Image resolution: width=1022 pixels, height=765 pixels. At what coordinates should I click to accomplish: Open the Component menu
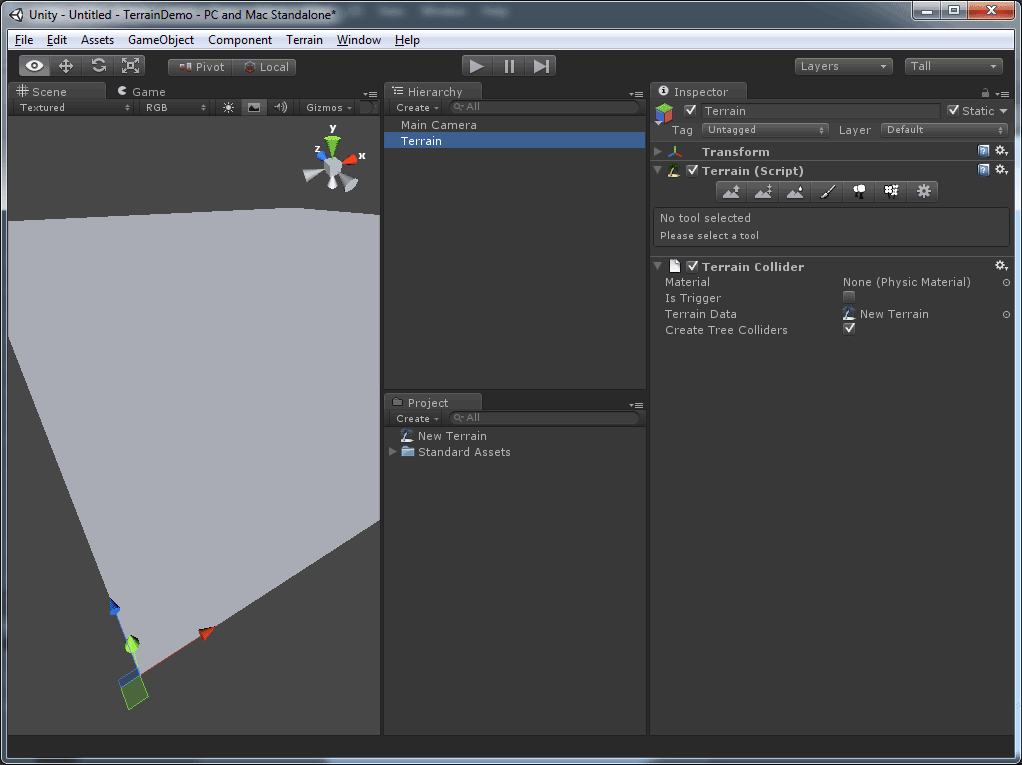click(x=240, y=40)
